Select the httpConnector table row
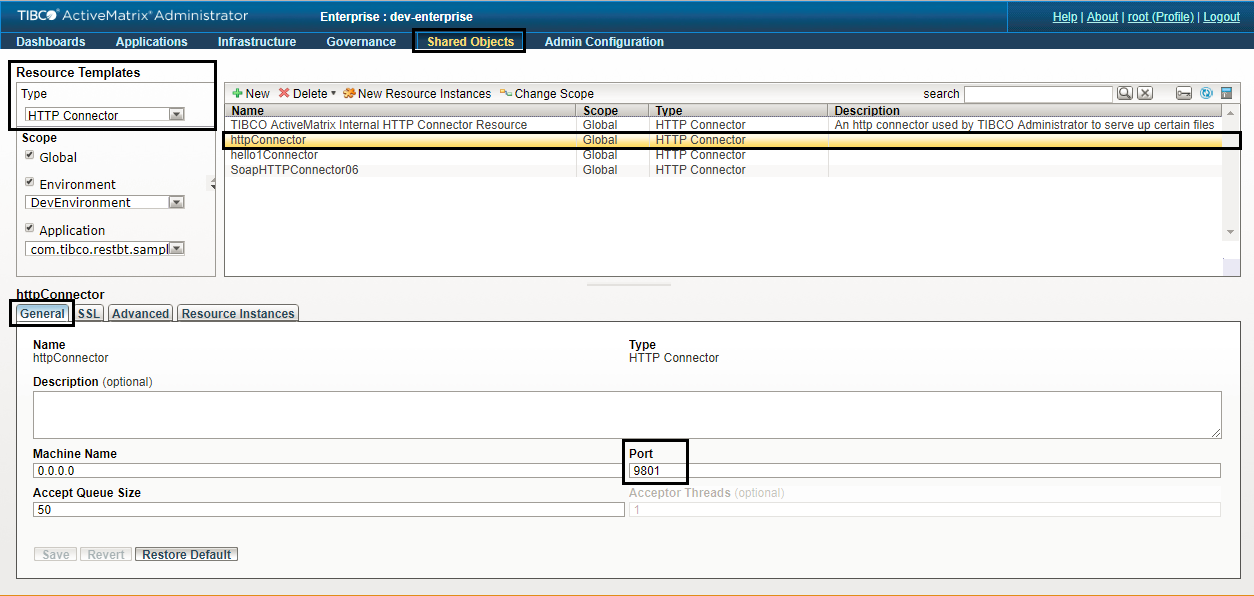This screenshot has height=596, width=1254. (x=723, y=140)
